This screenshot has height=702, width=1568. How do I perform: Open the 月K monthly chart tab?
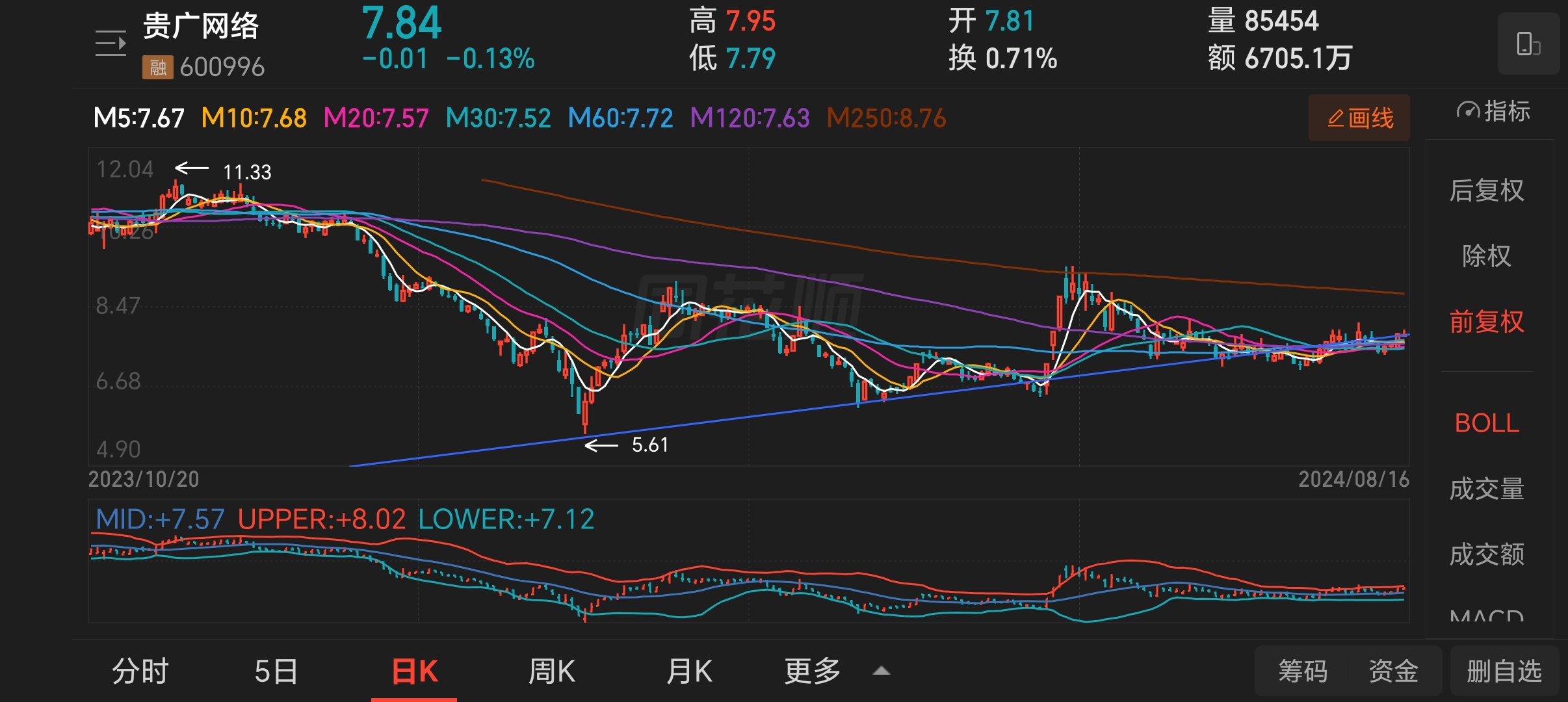(x=689, y=671)
